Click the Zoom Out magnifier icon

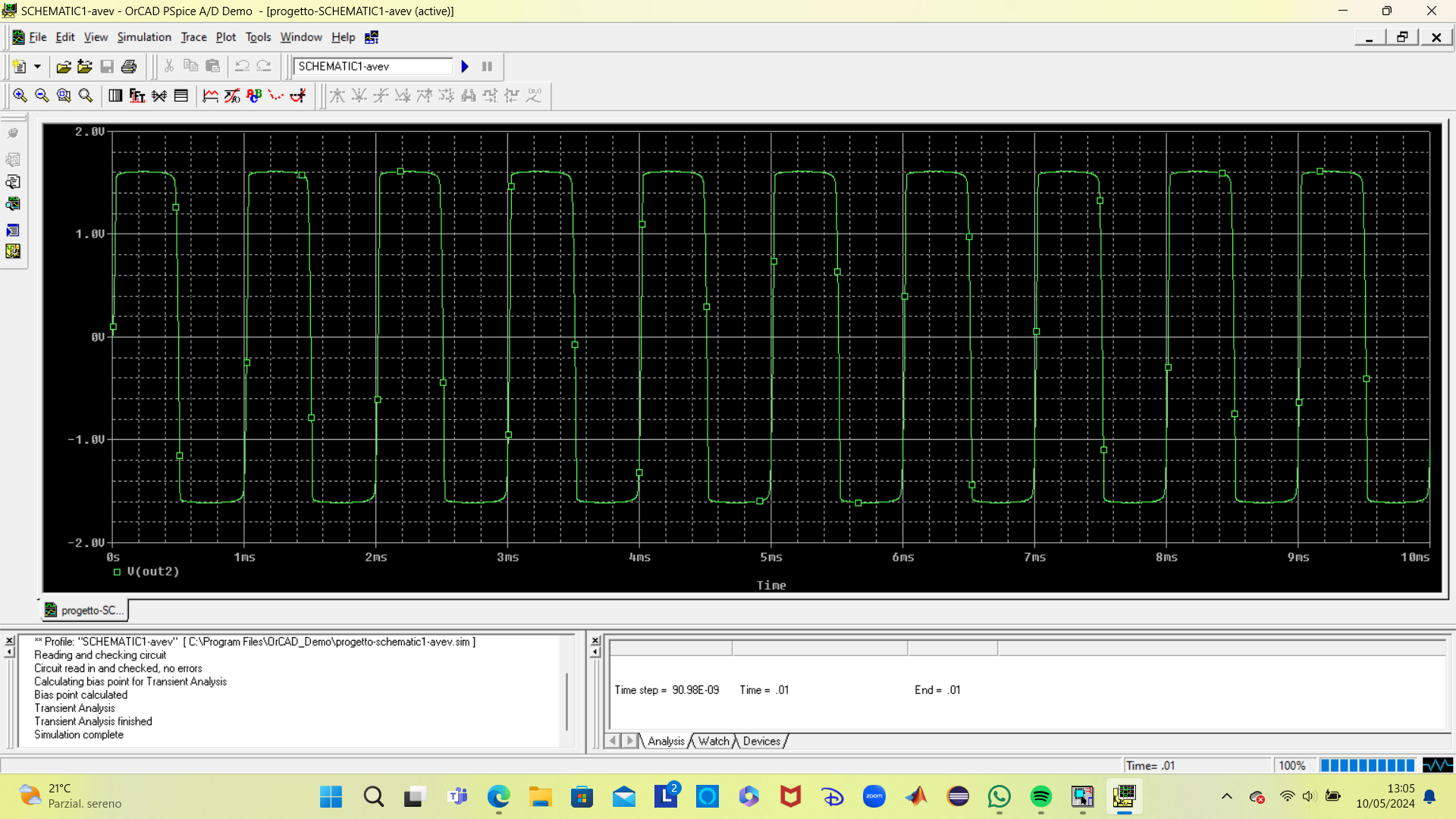coord(42,96)
